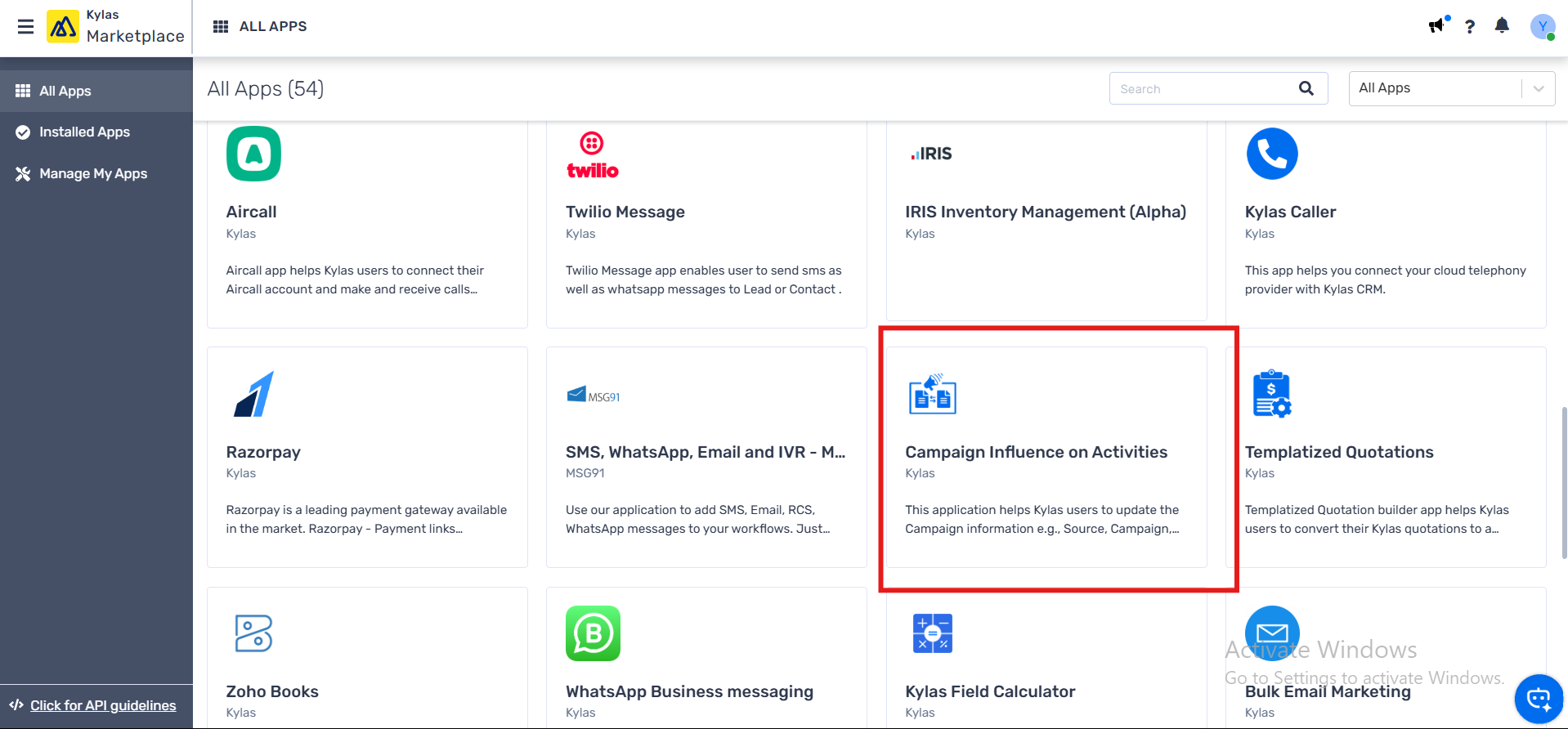Open Kylas Field Calculator title

click(x=990, y=691)
